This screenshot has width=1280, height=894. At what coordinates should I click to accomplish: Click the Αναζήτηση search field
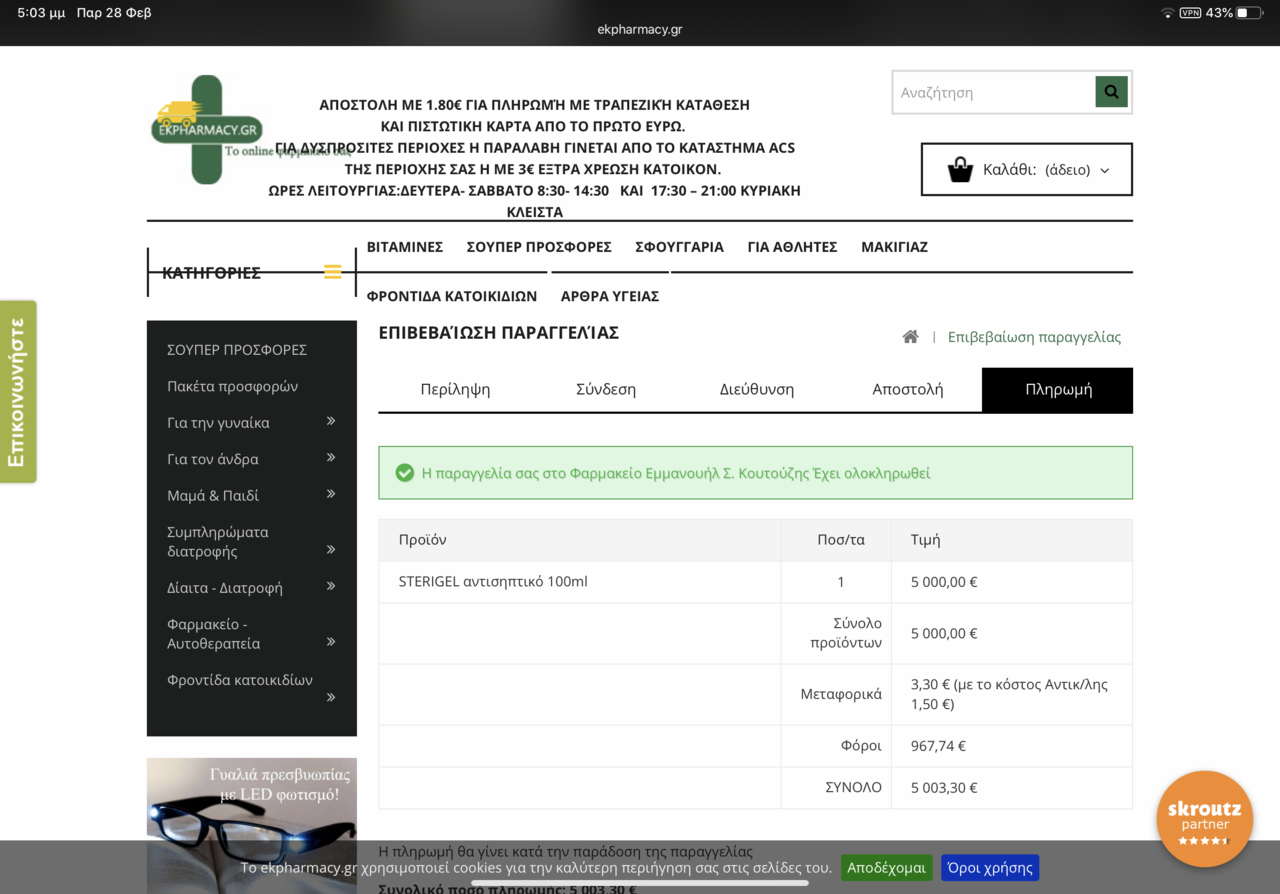coord(994,92)
